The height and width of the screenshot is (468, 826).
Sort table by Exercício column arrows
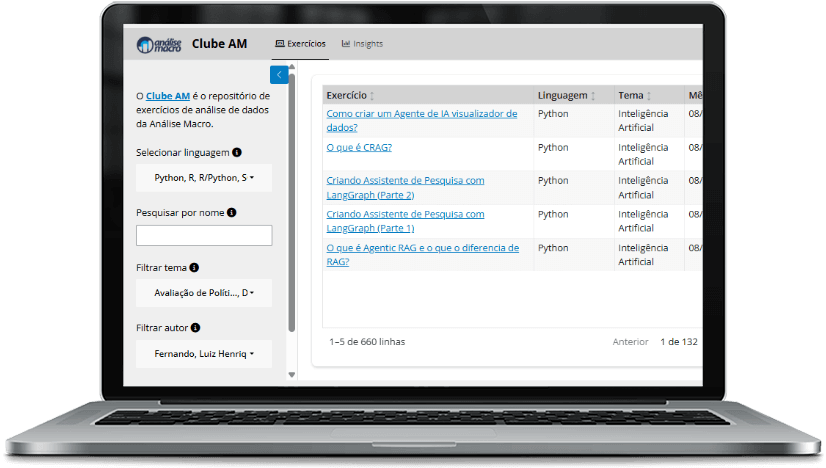[372, 96]
